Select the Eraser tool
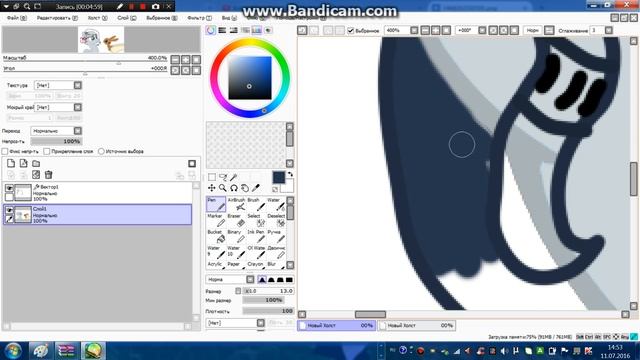640x360 pixels. coord(236,220)
